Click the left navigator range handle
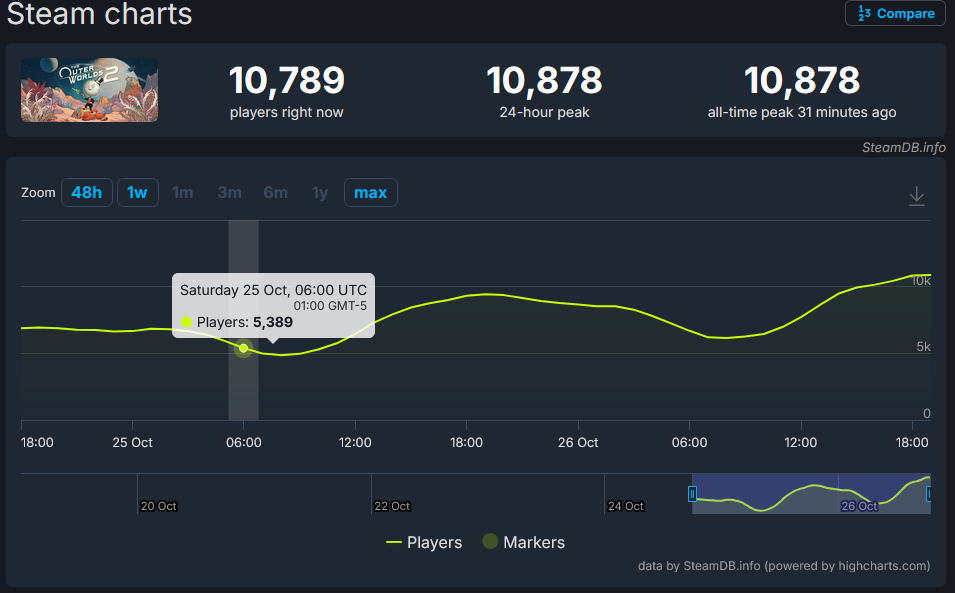The height and width of the screenshot is (593, 955). tap(692, 493)
